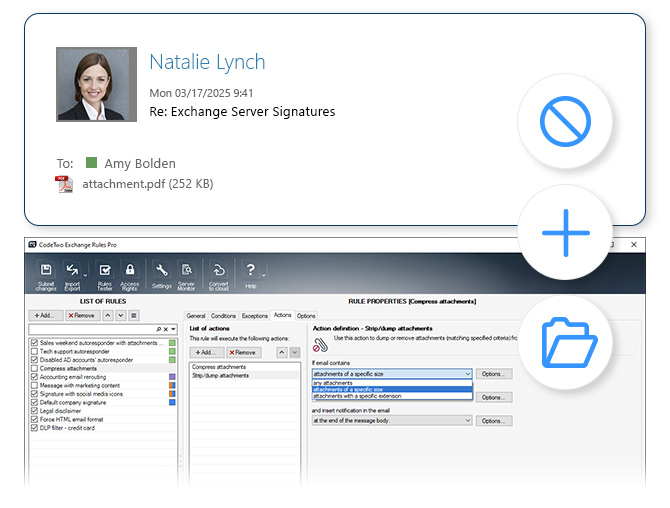Open Options beside 'at the end of message body'
670x508 pixels.
coord(494,421)
